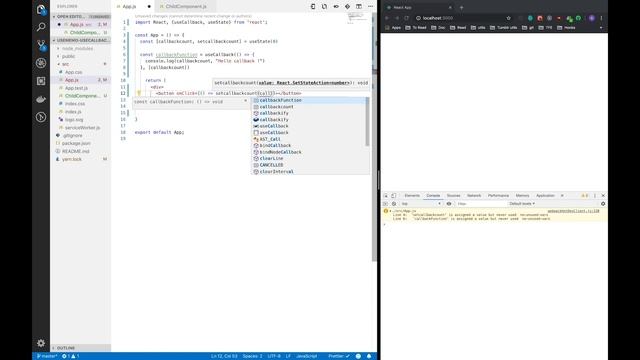Select callbackFunction suggestion in autocomplete

pos(309,100)
